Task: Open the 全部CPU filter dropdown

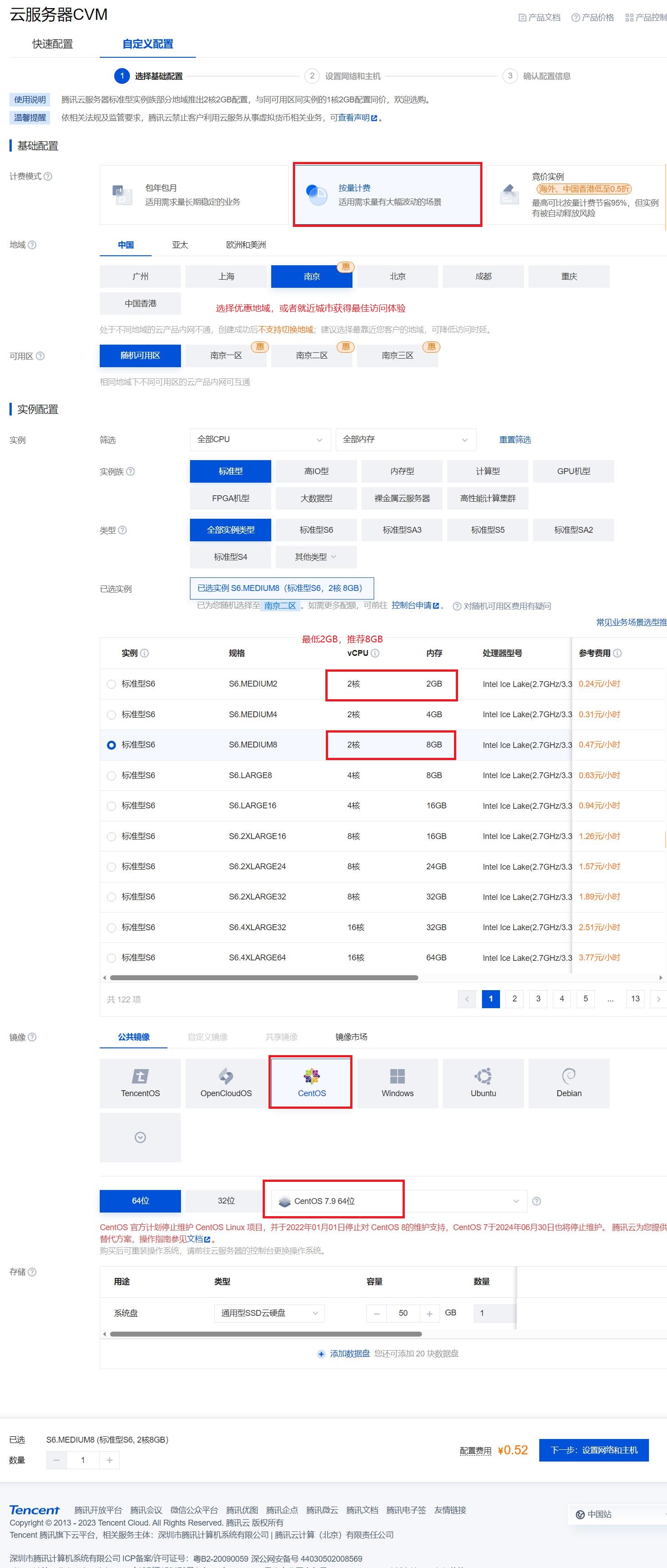Action: [260, 439]
